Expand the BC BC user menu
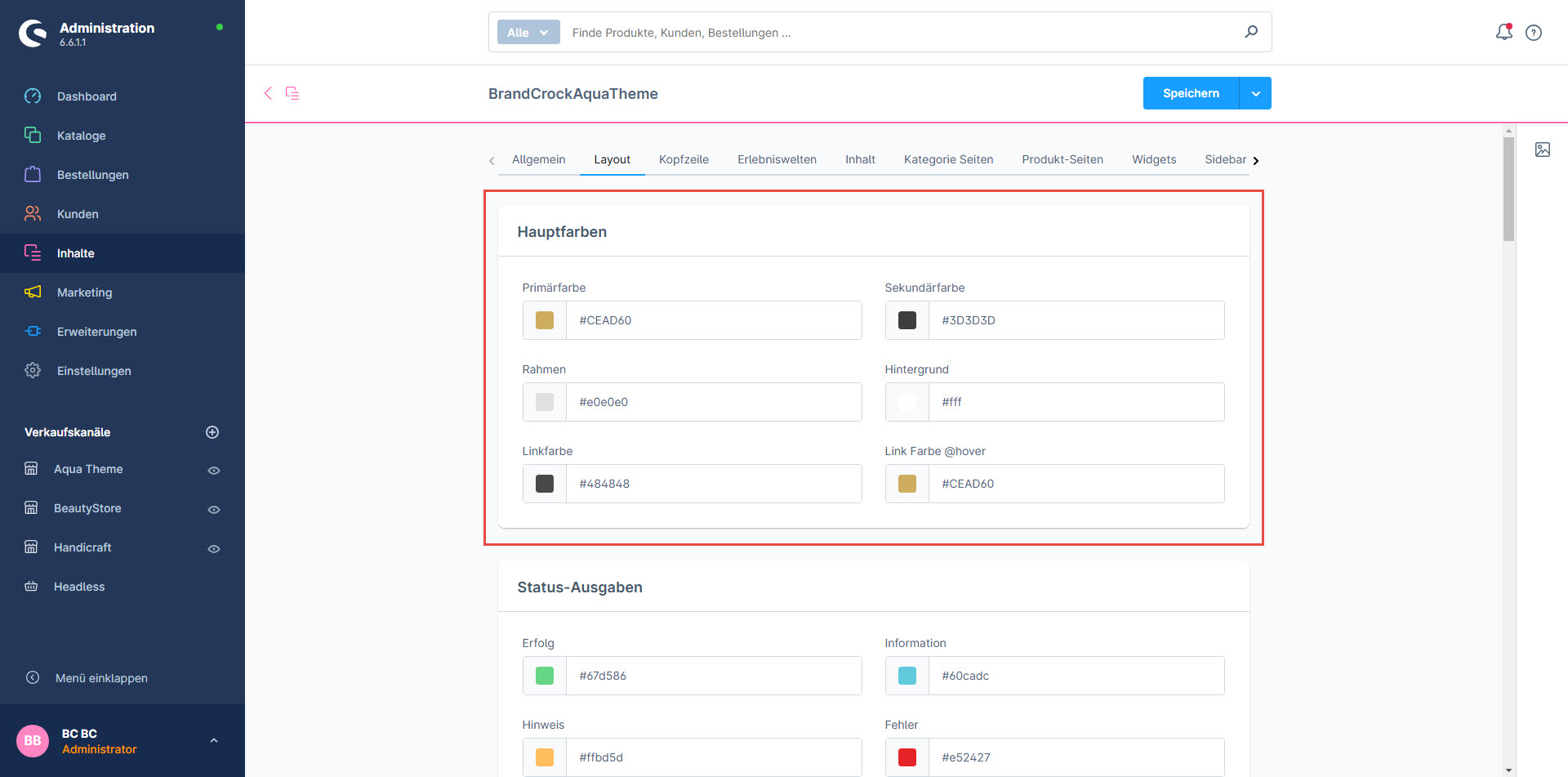This screenshot has width=1568, height=777. pos(213,740)
